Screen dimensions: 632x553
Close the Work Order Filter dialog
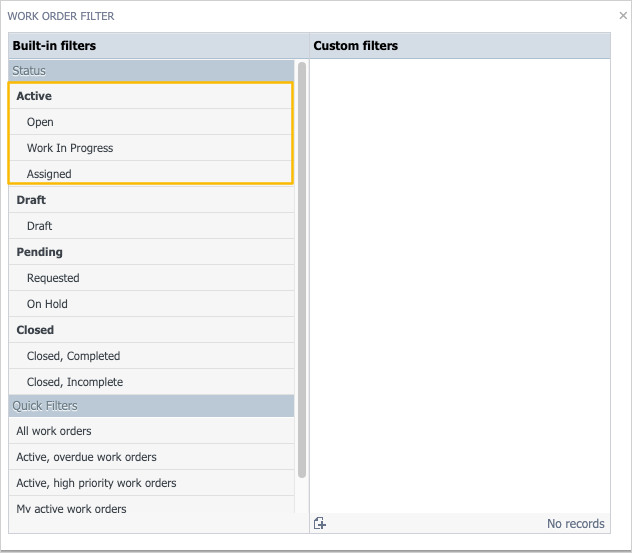pyautogui.click(x=623, y=16)
